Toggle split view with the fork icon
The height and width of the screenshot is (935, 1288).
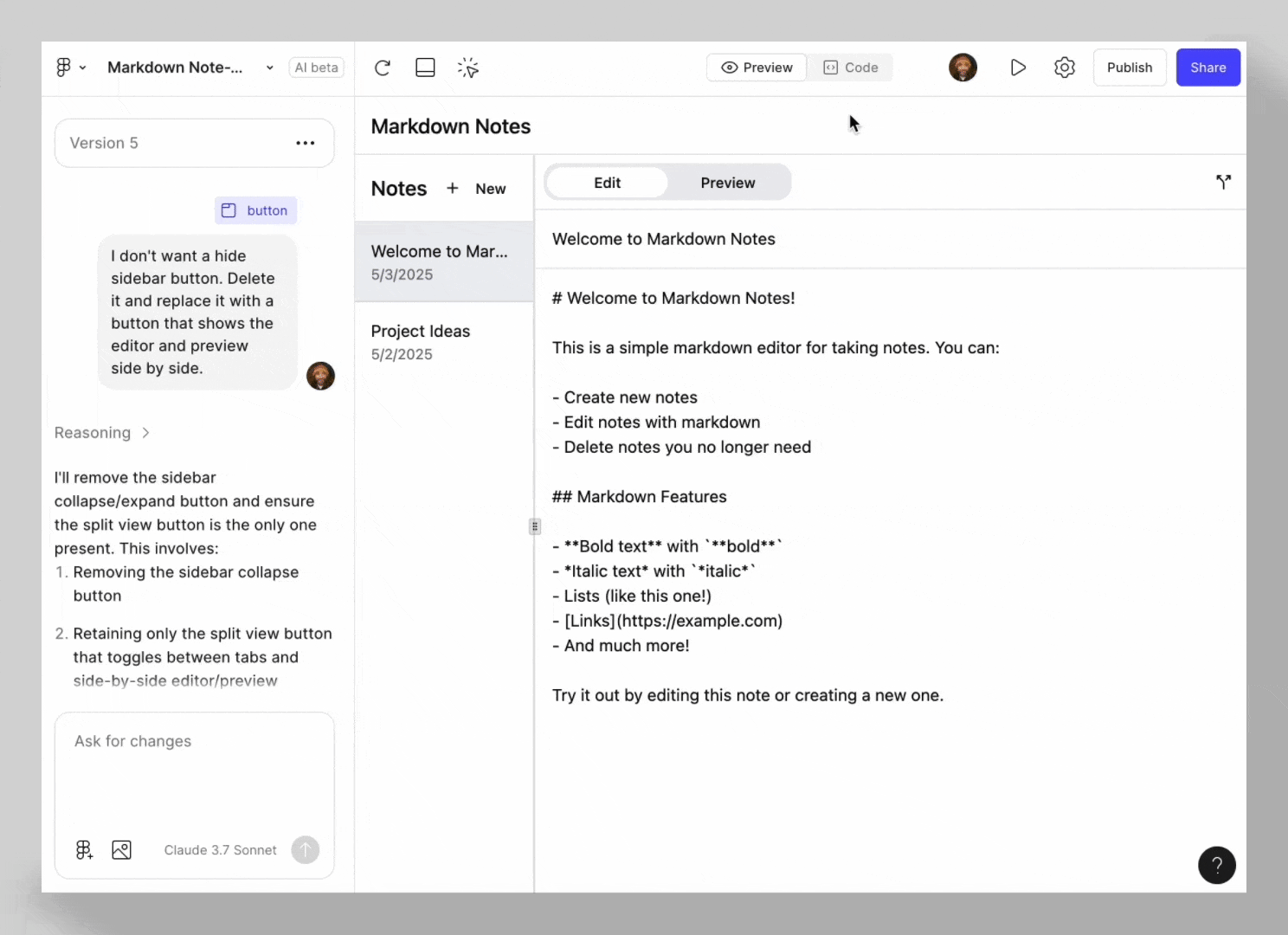[x=1223, y=182]
